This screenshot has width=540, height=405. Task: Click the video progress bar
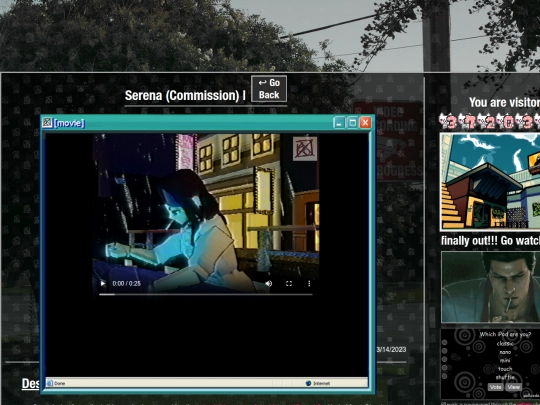(206, 294)
